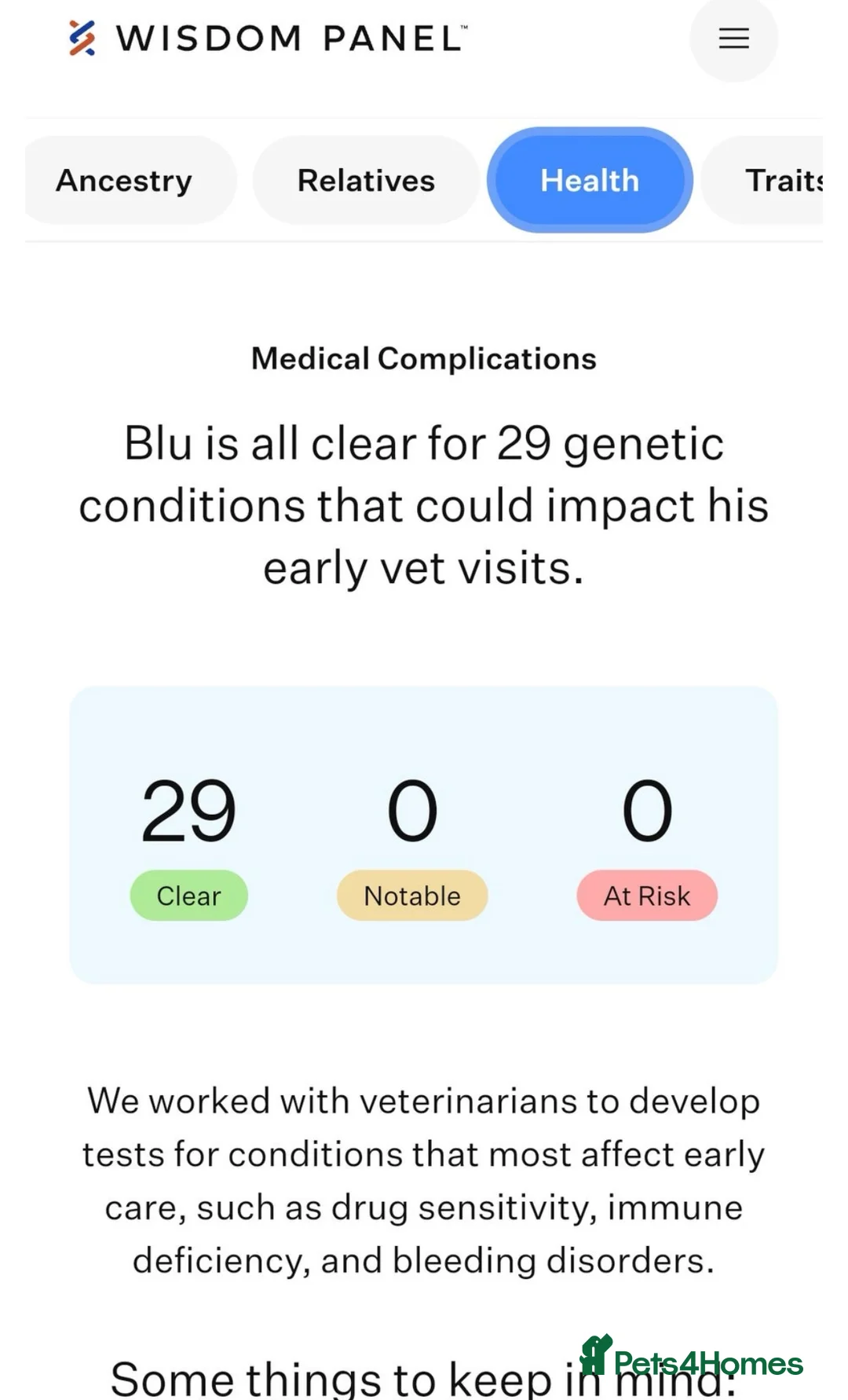Click the green Clear badge
This screenshot has height=1400, width=848.
click(x=188, y=896)
